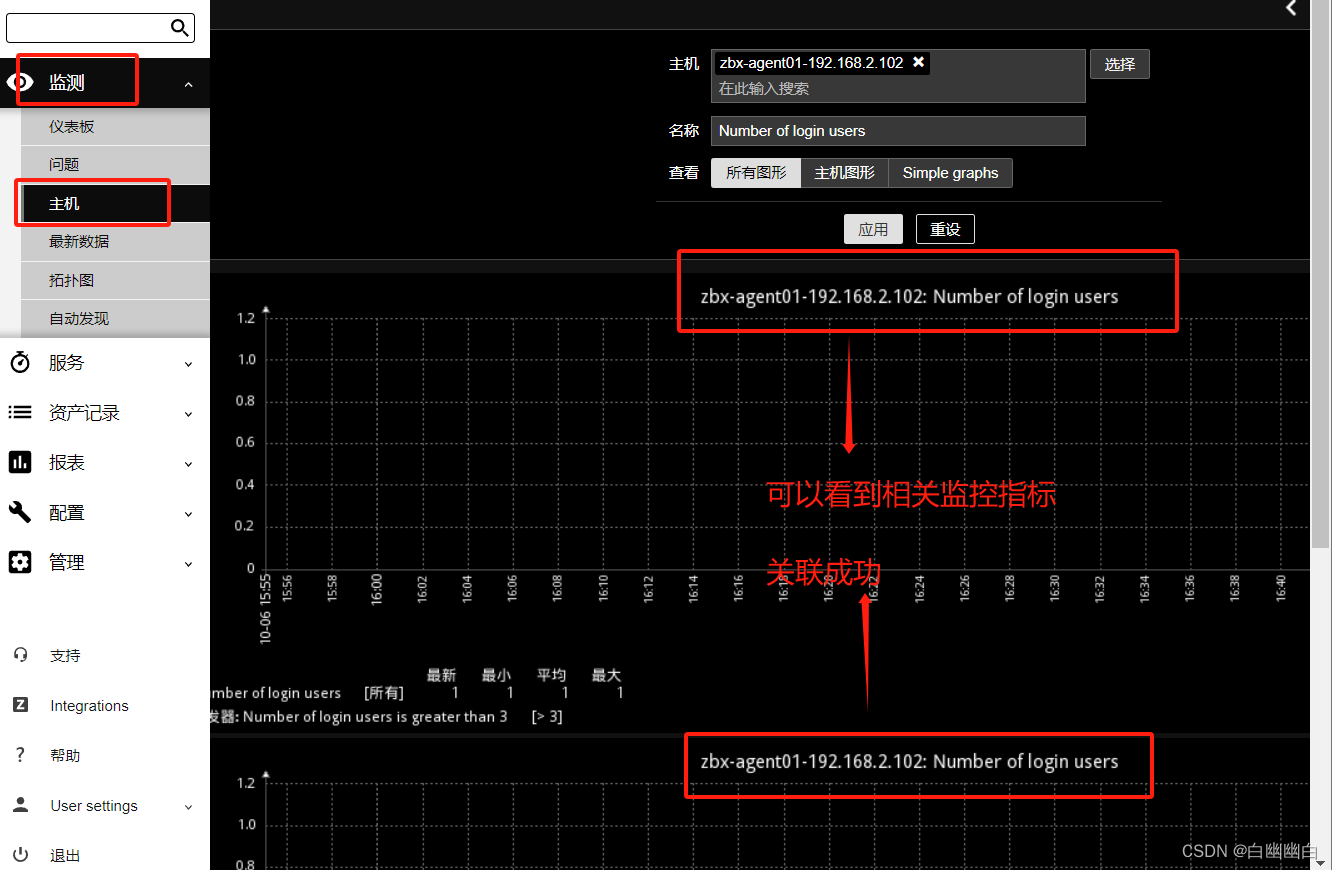Viewport: 1332px width, 870px height.
Task: Open the 支持 support link
Action: (x=65, y=656)
